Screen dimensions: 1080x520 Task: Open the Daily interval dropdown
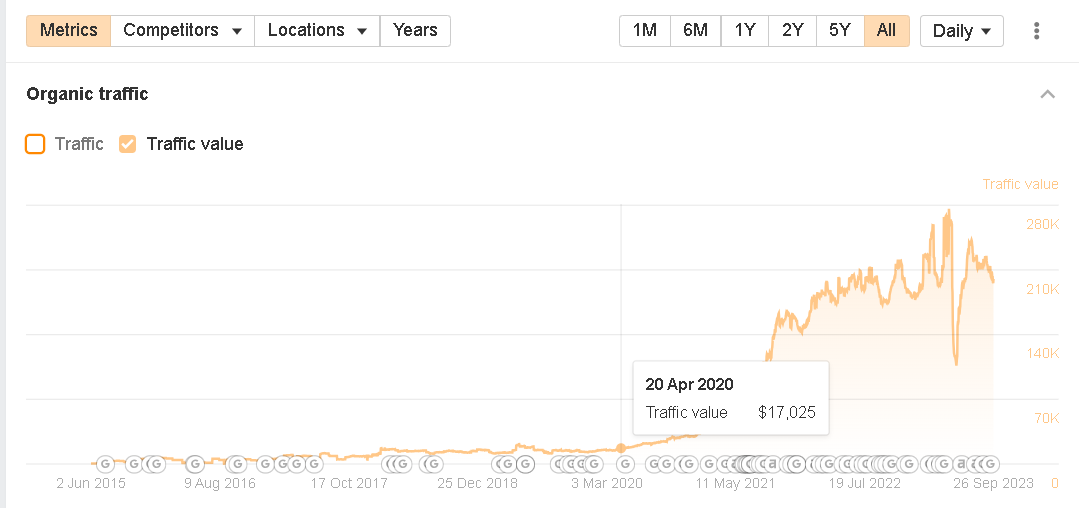[x=962, y=31]
